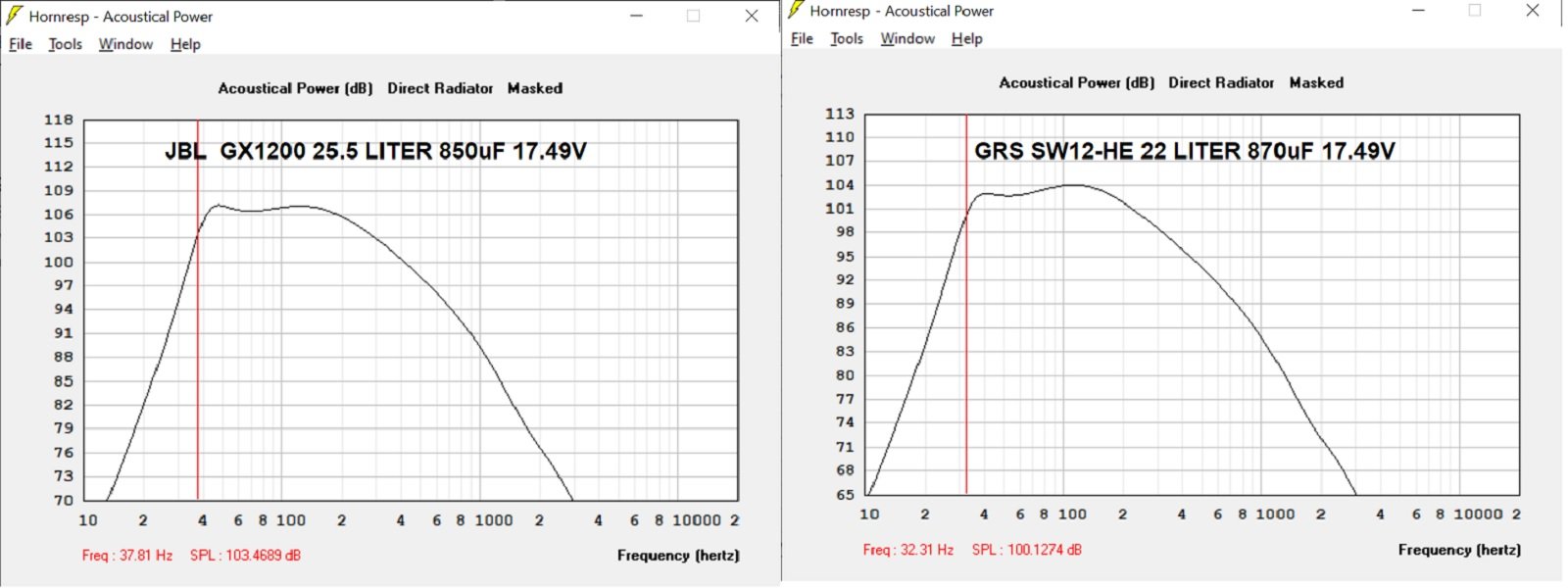Minimize the right Hornresp window
Viewport: 1568px width, 588px height.
click(1417, 10)
